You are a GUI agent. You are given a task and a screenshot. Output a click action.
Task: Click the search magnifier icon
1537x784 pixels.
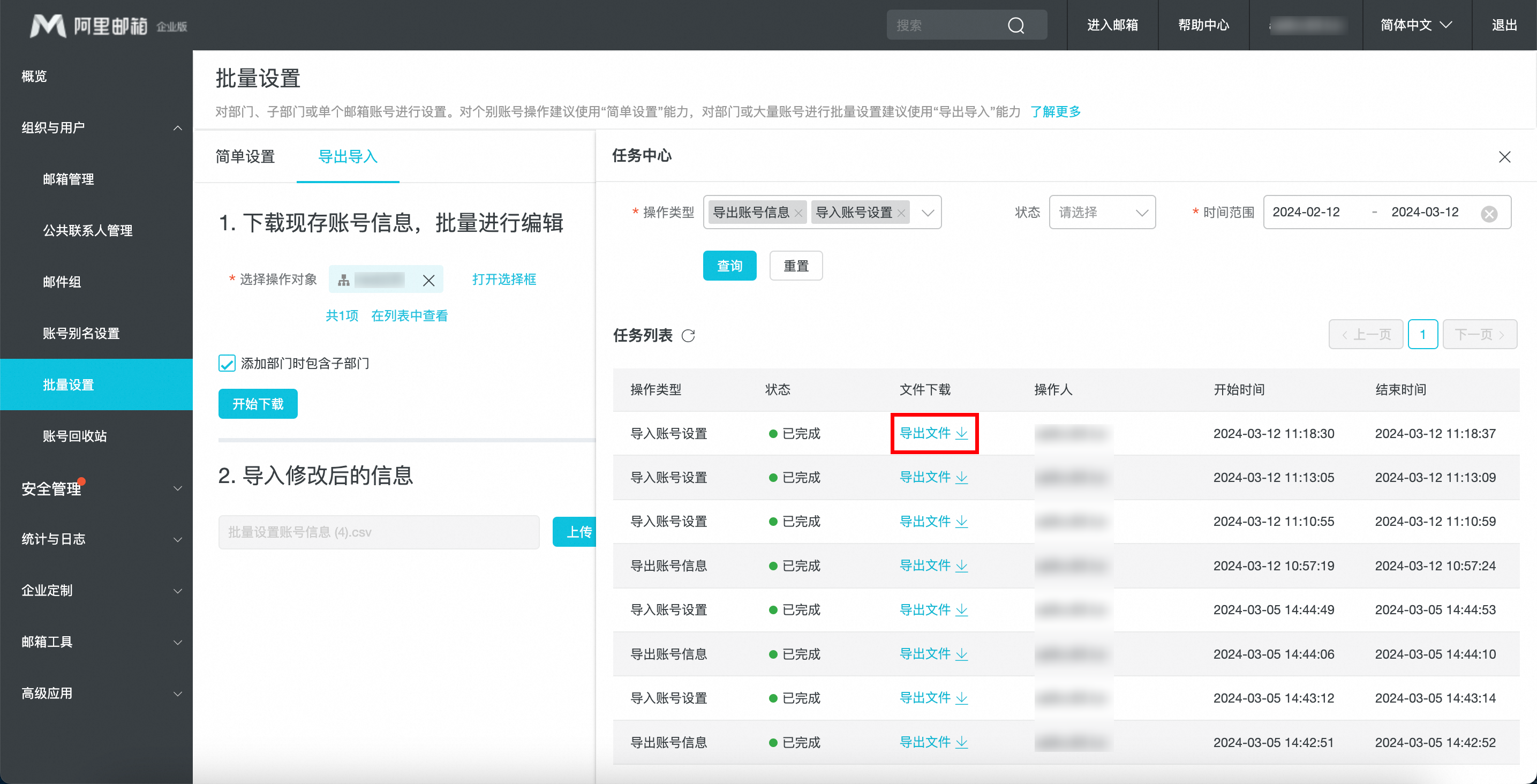pyautogui.click(x=1015, y=25)
